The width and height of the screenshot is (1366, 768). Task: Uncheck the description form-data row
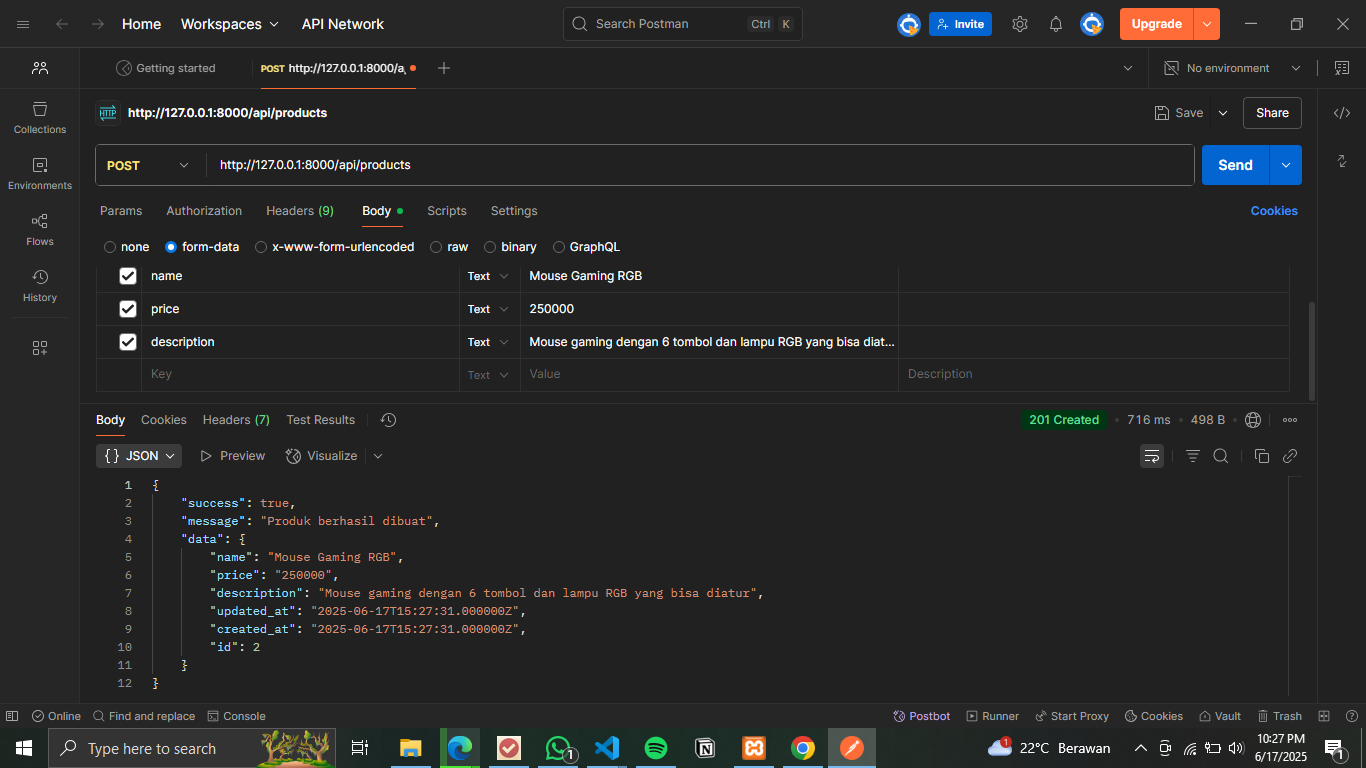(127, 341)
